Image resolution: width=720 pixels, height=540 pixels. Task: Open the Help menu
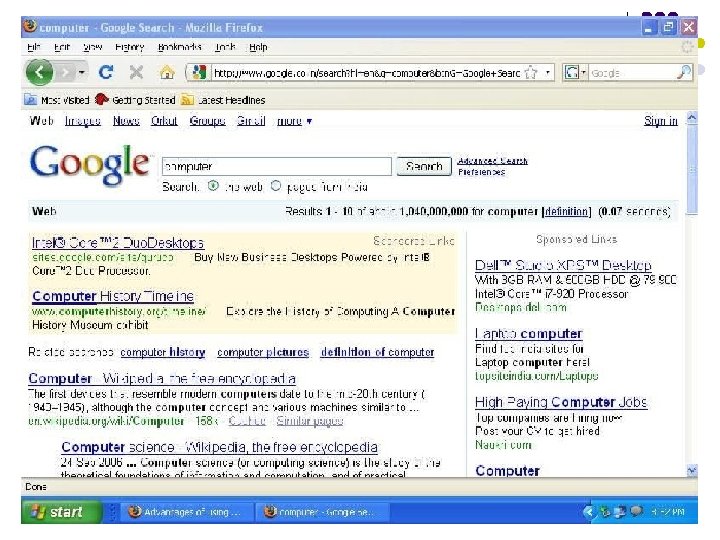click(258, 47)
